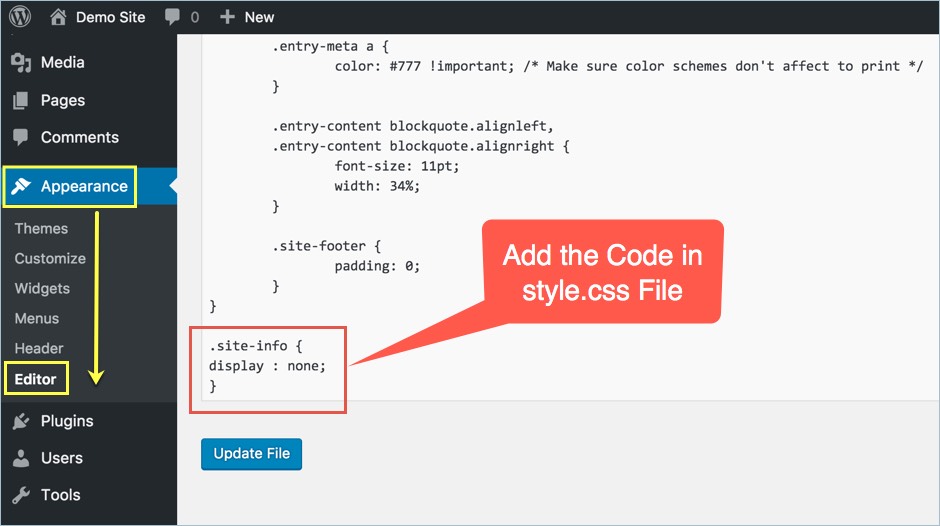Image resolution: width=940 pixels, height=526 pixels.
Task: Click the Plugins plug icon
Action: coord(21,421)
